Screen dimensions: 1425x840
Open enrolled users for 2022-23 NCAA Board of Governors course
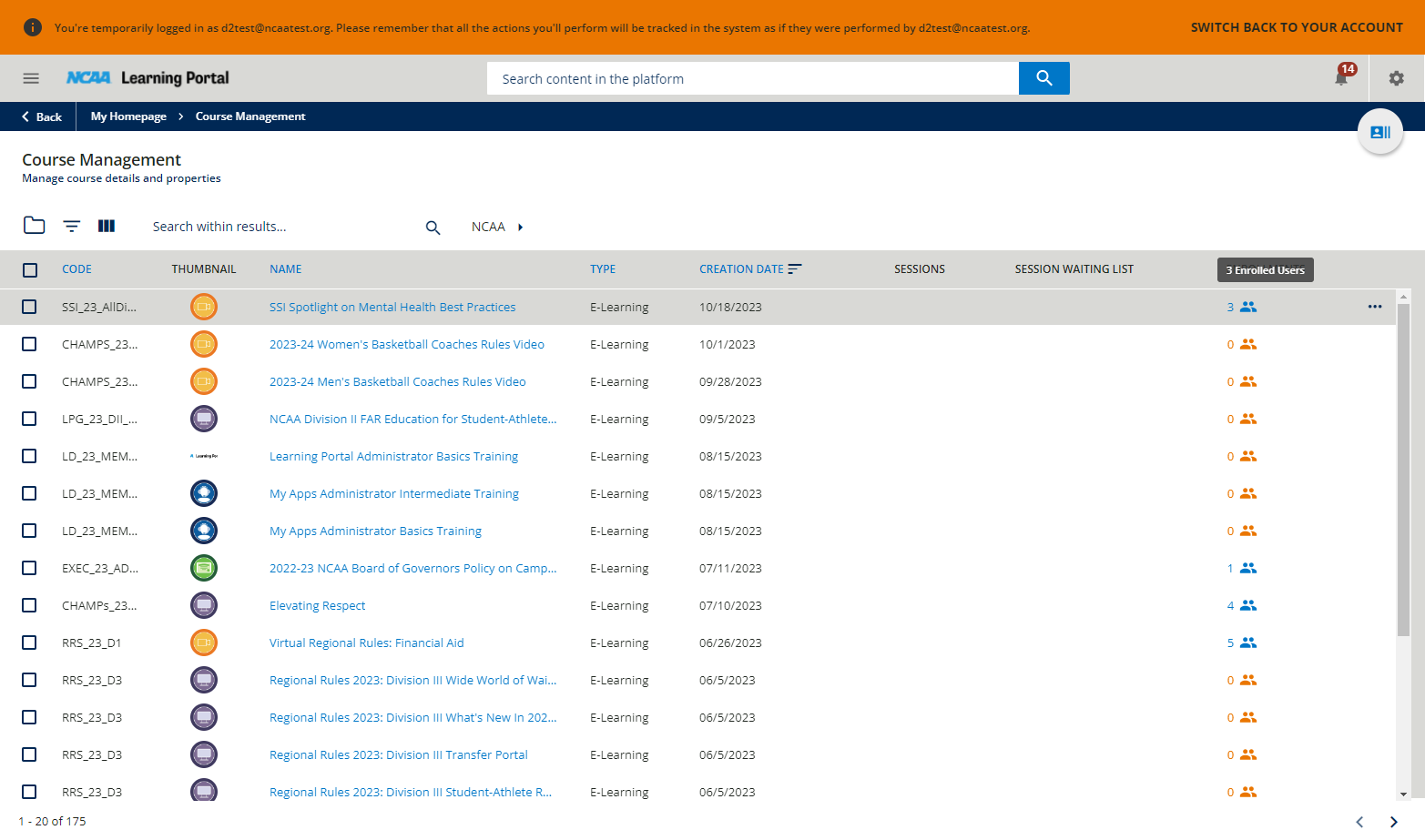(x=1242, y=568)
